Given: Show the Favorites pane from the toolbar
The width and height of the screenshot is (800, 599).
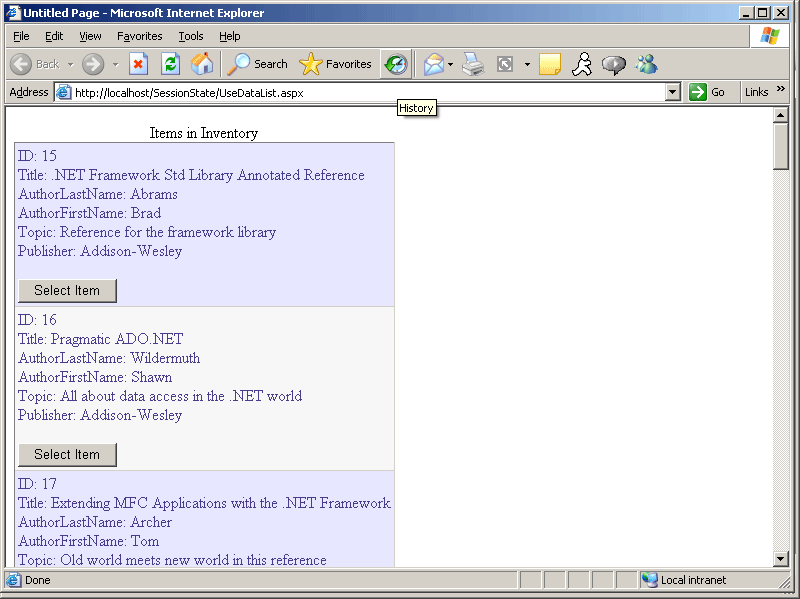Looking at the screenshot, I should point(336,64).
